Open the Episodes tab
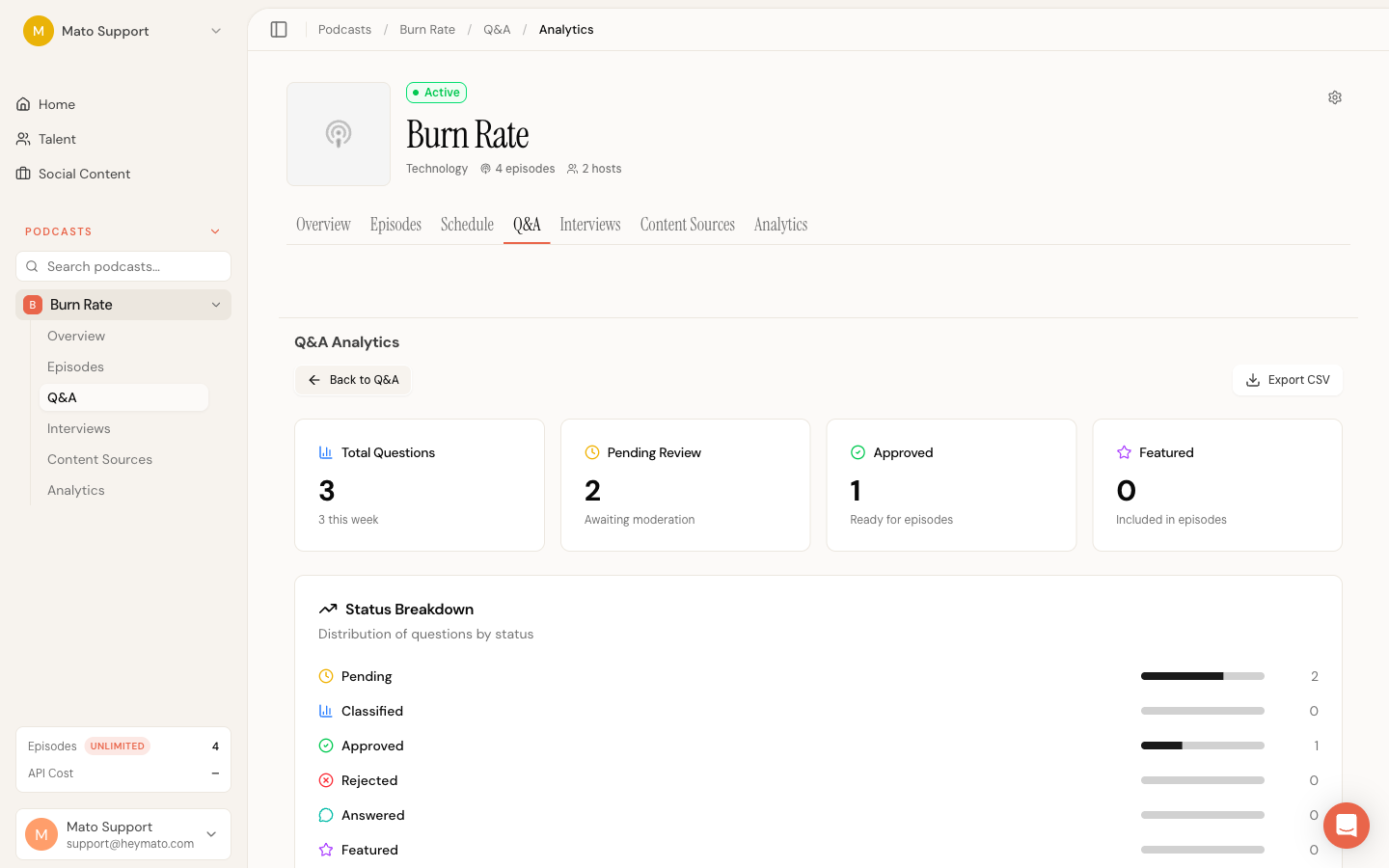 (395, 224)
